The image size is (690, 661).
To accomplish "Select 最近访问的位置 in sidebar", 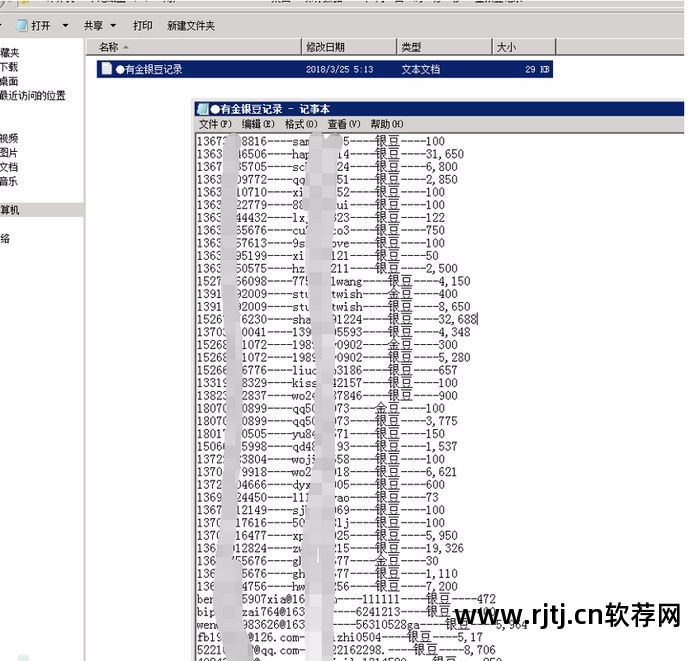I will [33, 95].
